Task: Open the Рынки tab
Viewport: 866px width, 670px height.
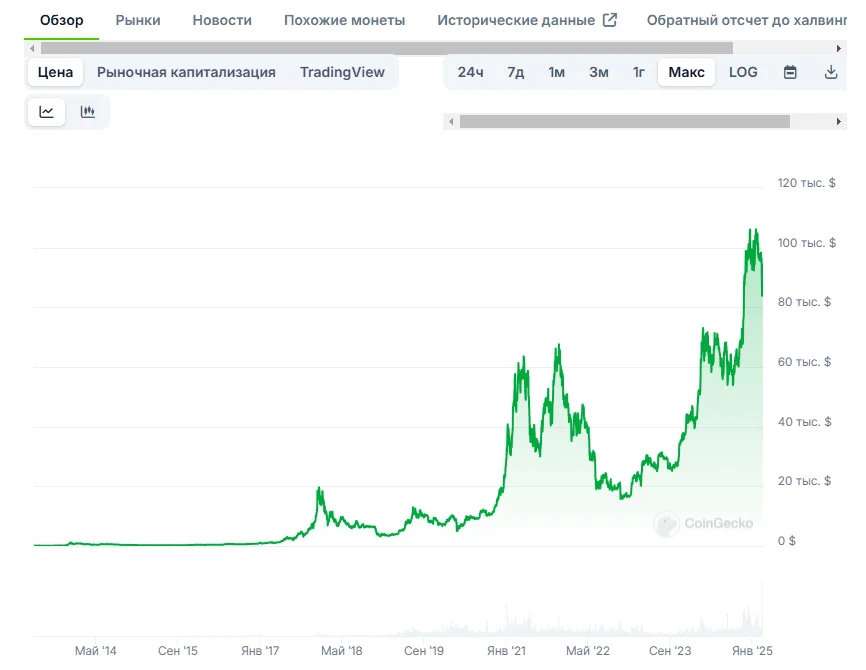Action: 138,20
